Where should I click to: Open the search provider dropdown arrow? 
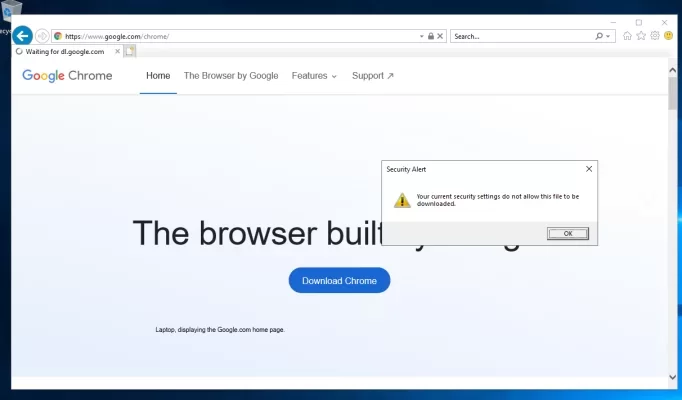(x=610, y=36)
